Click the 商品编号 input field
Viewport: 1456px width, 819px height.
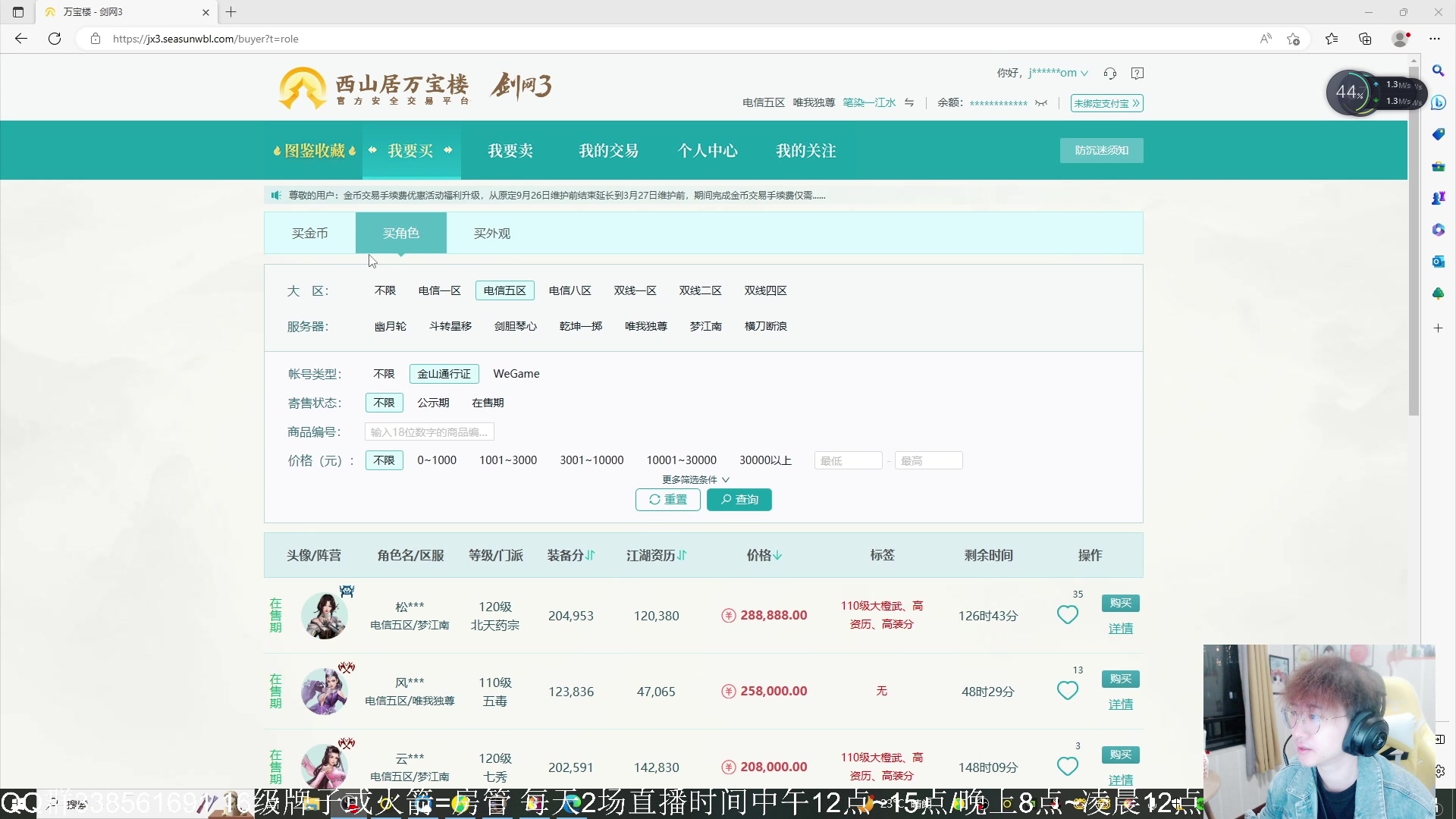point(429,432)
